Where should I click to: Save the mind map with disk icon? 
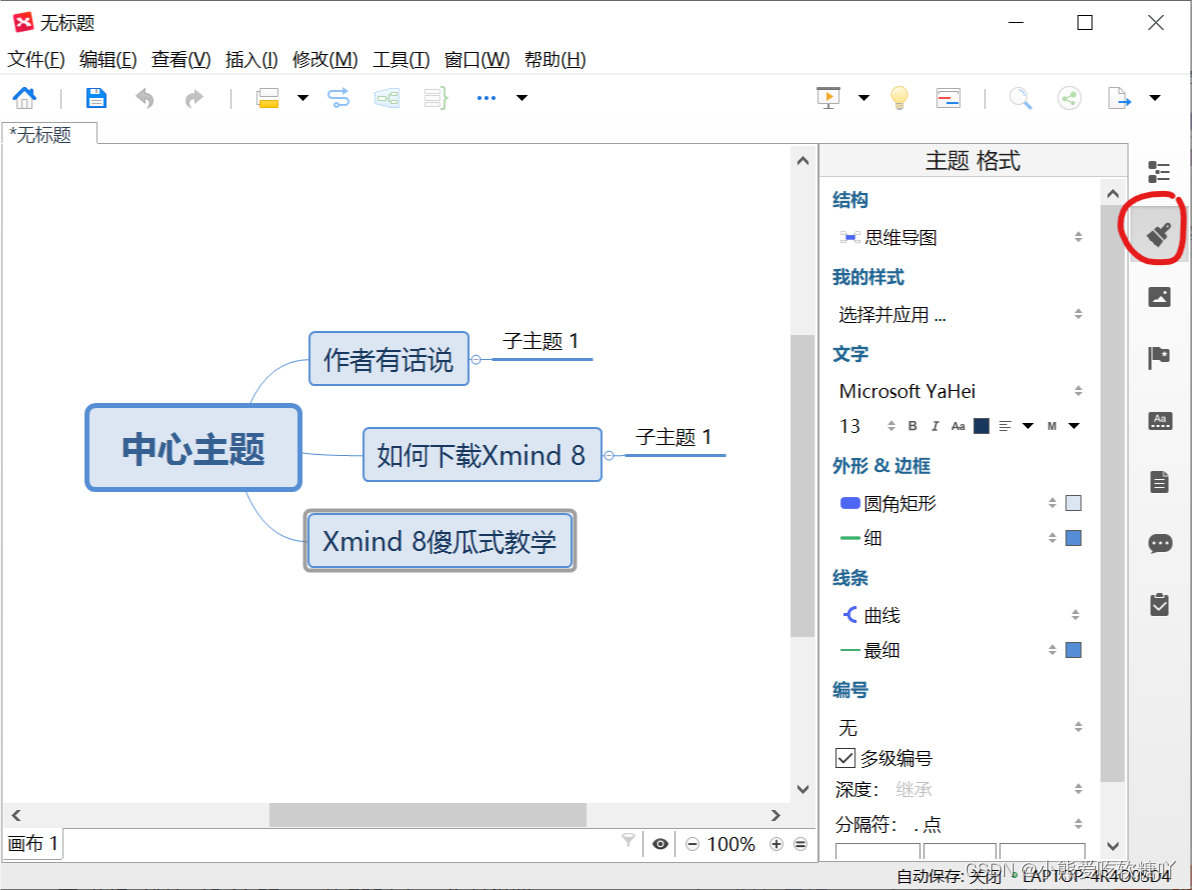click(96, 97)
